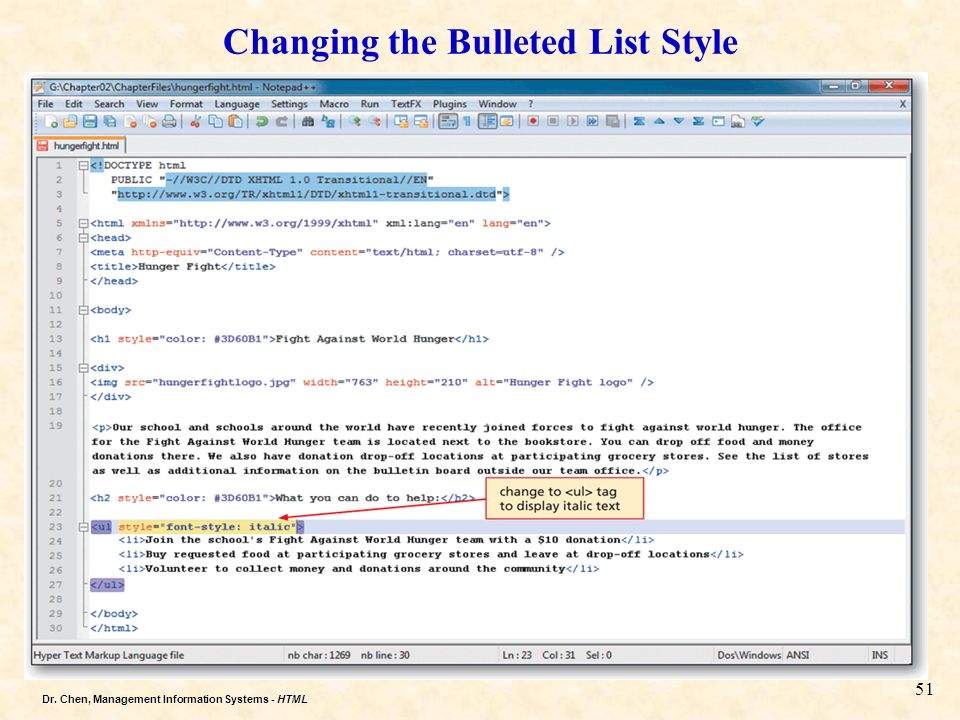
Task: Click the Open file folder icon
Action: click(x=70, y=122)
